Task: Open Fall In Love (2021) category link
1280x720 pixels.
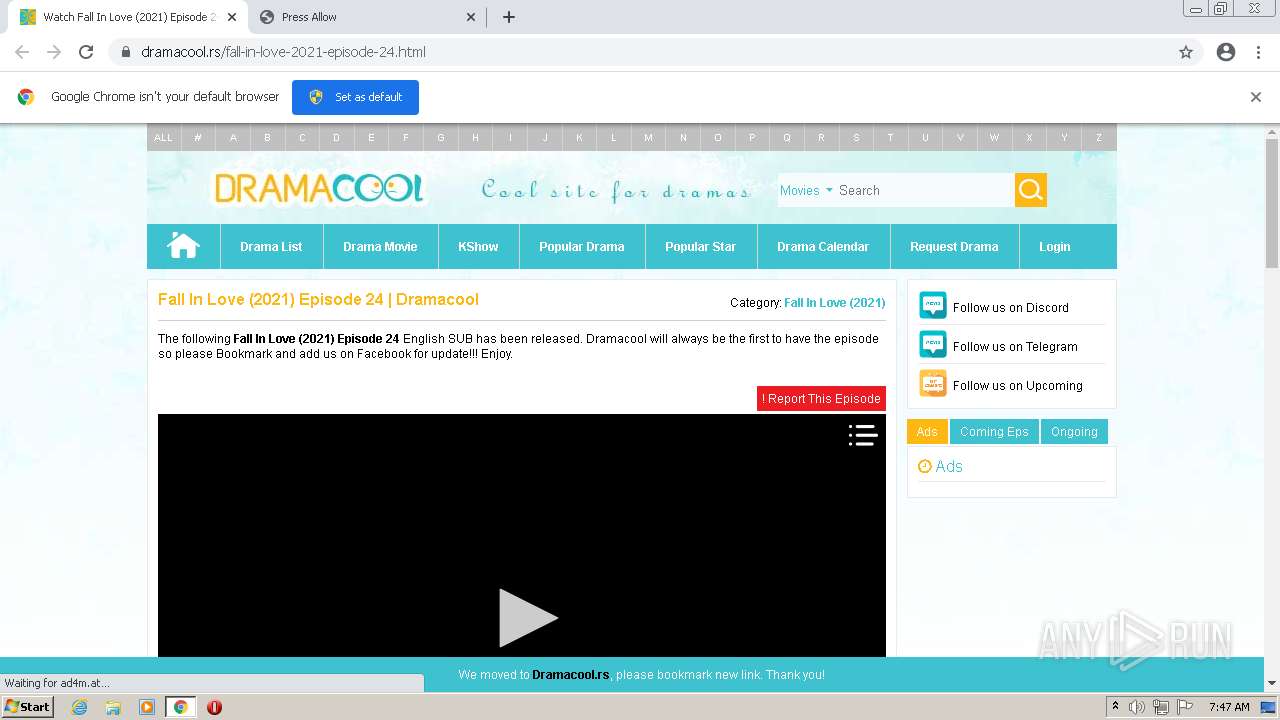Action: (x=834, y=302)
